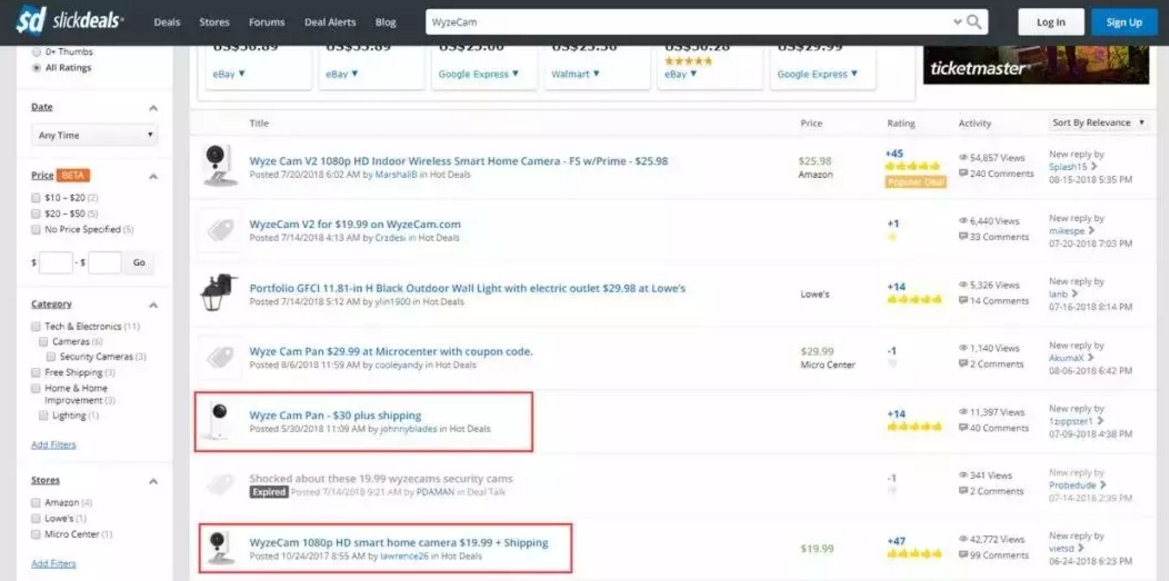The image size is (1169, 581).
Task: Open the Wyze Cam V2 product thumbnail
Action: coord(218,165)
